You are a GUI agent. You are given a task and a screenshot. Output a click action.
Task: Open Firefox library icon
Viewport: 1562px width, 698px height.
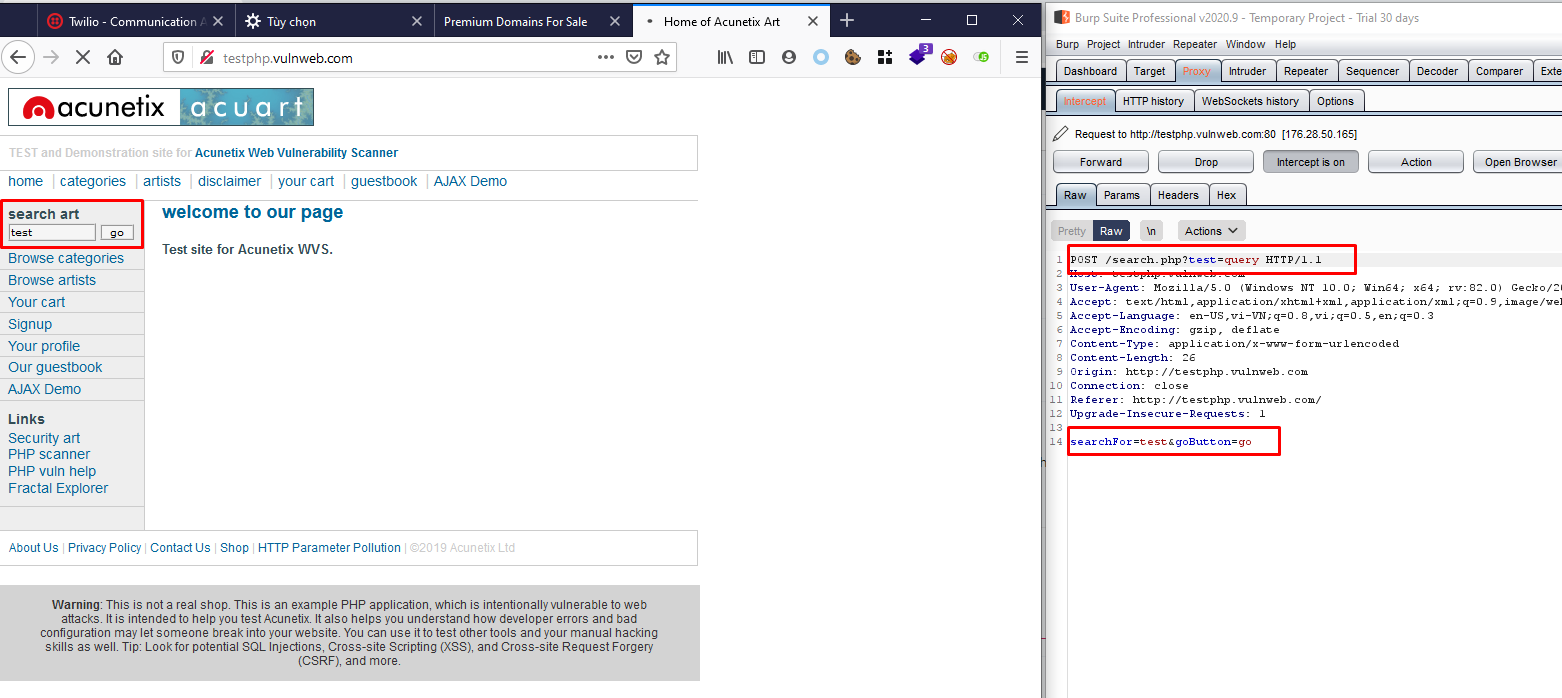point(725,57)
